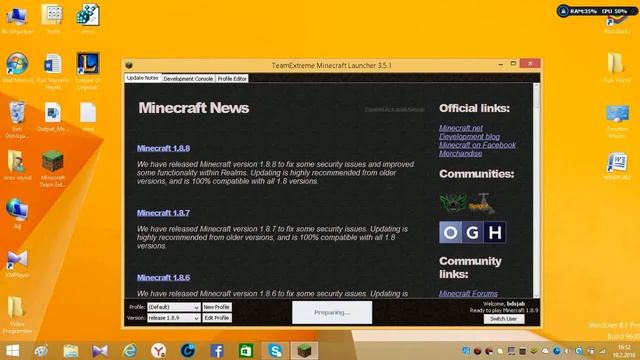This screenshot has height=360, width=640.
Task: Click the green creeper community logo
Action: tap(453, 202)
